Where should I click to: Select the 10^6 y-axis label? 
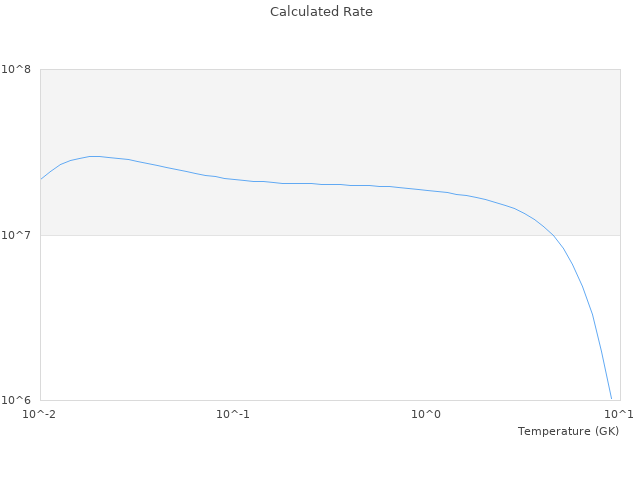19,400
